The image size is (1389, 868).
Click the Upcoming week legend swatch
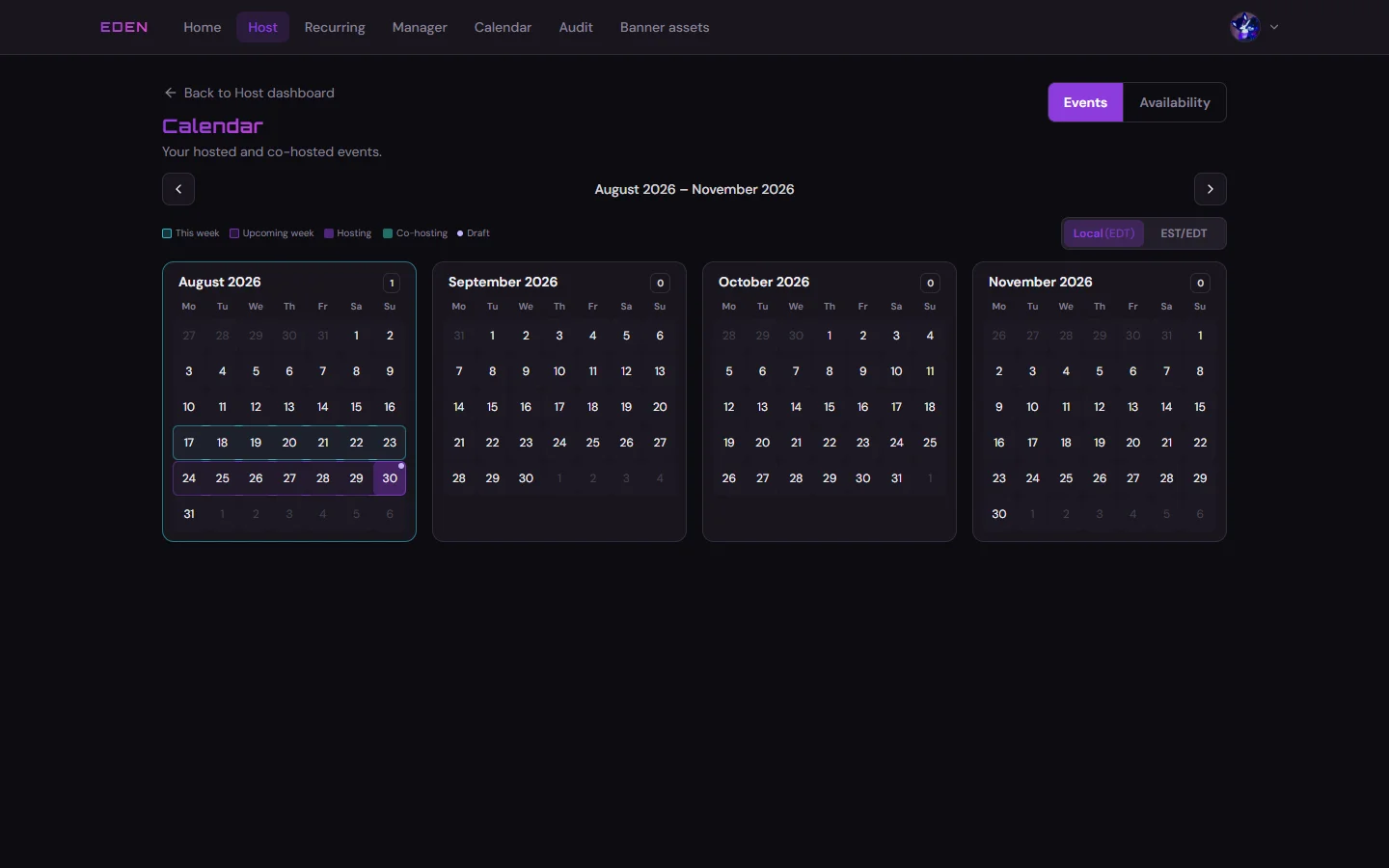click(x=234, y=233)
